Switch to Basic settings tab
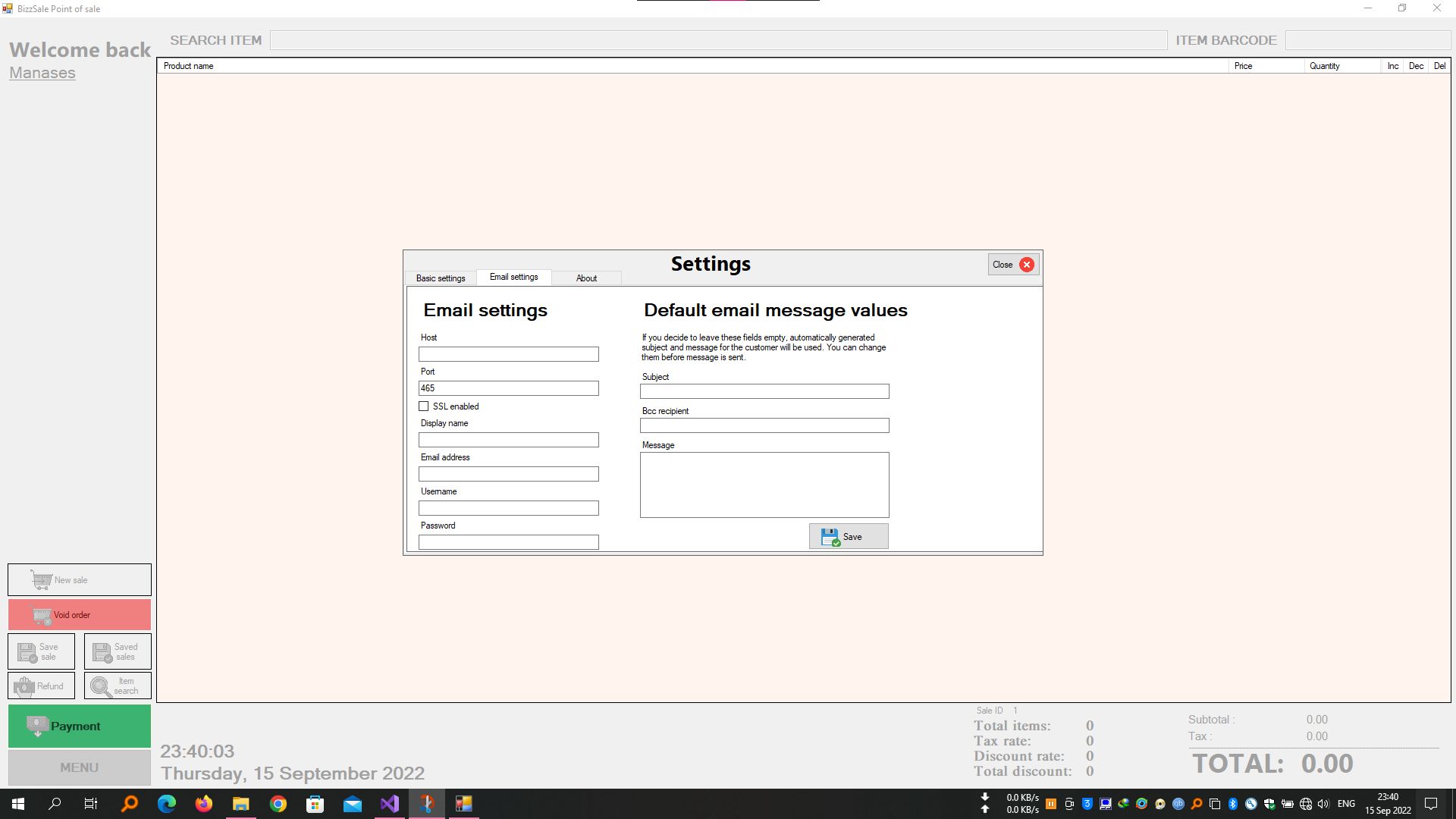1456x819 pixels. [441, 278]
